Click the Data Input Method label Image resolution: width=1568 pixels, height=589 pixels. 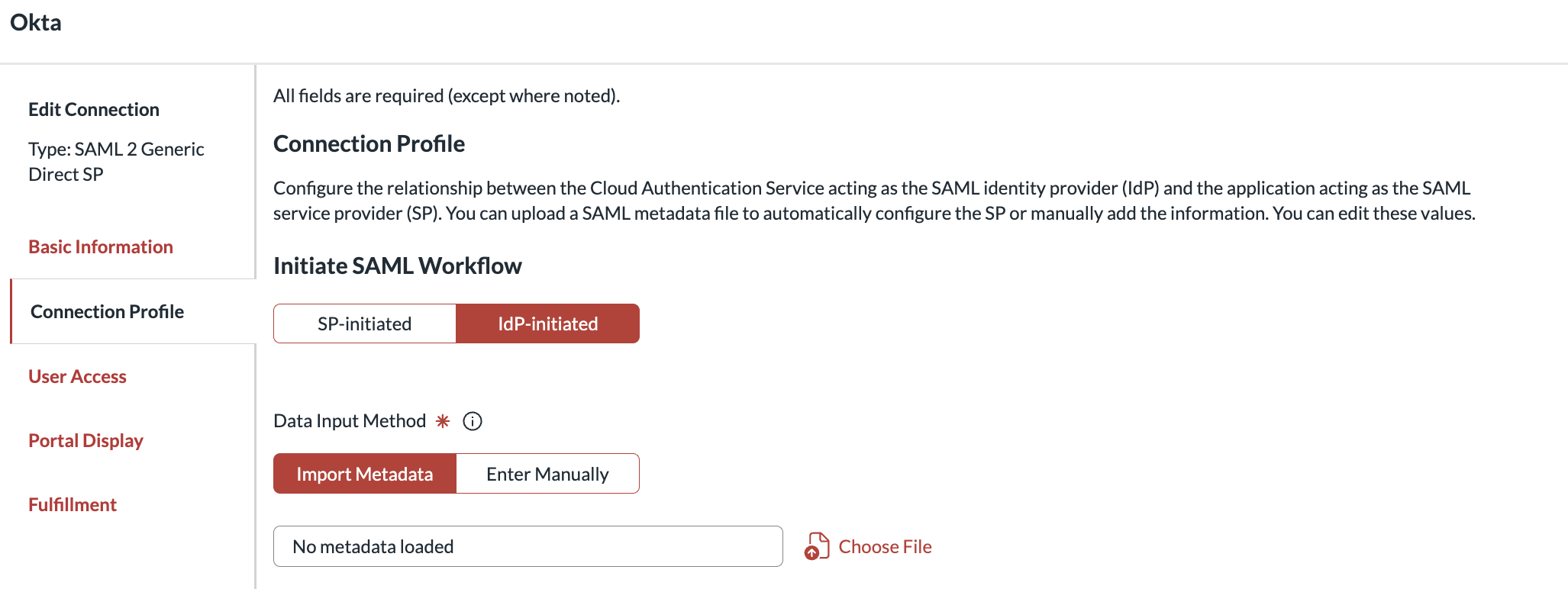[350, 421]
